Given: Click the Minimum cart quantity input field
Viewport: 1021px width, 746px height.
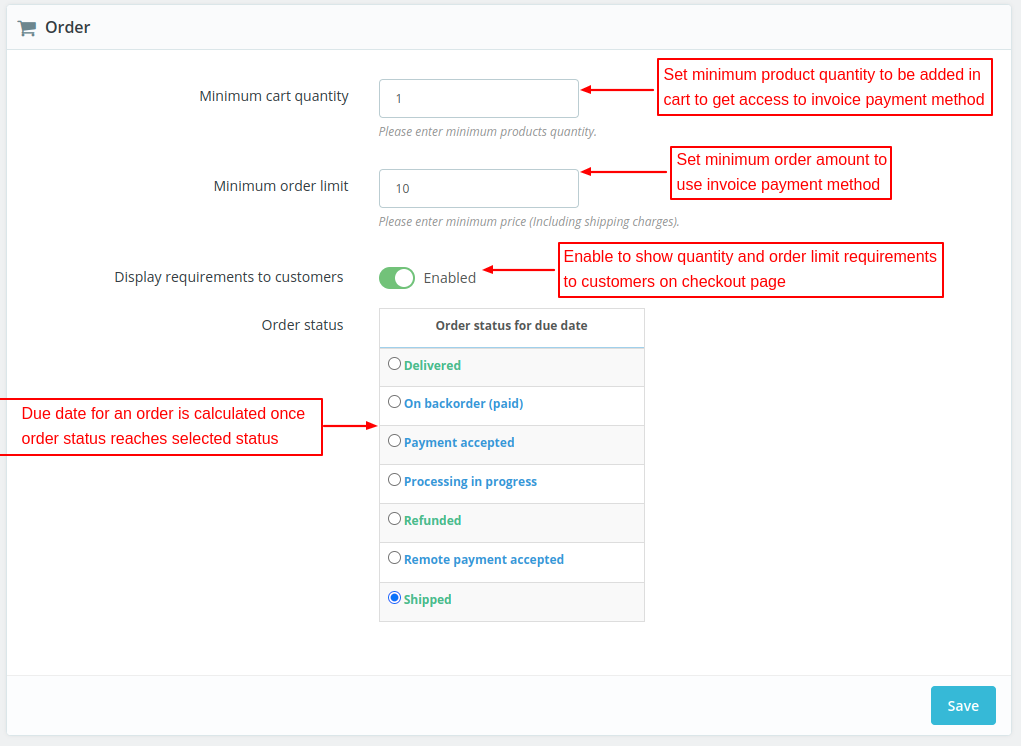Looking at the screenshot, I should point(478,98).
